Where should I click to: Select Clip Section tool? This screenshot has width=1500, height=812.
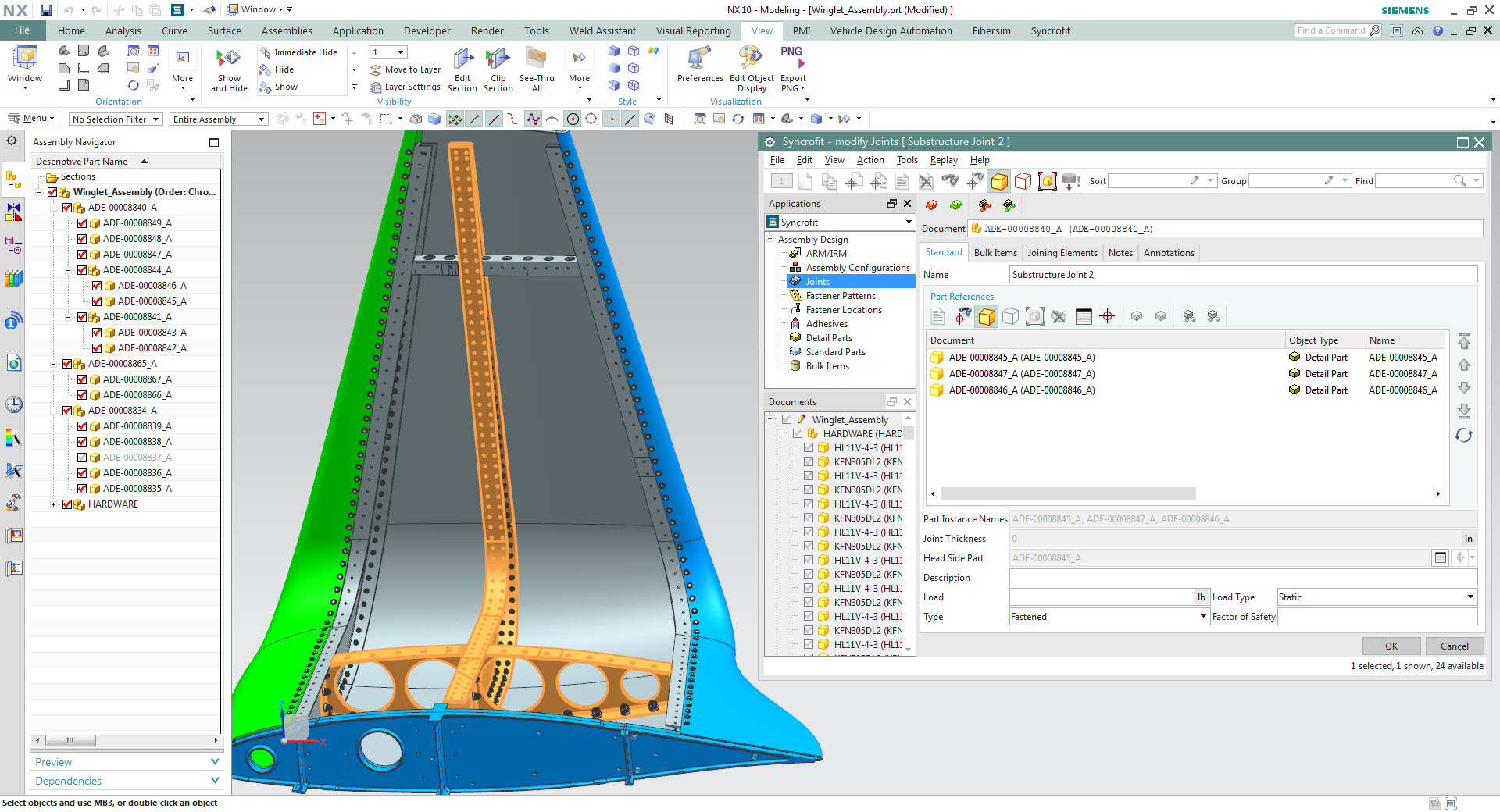tap(498, 69)
